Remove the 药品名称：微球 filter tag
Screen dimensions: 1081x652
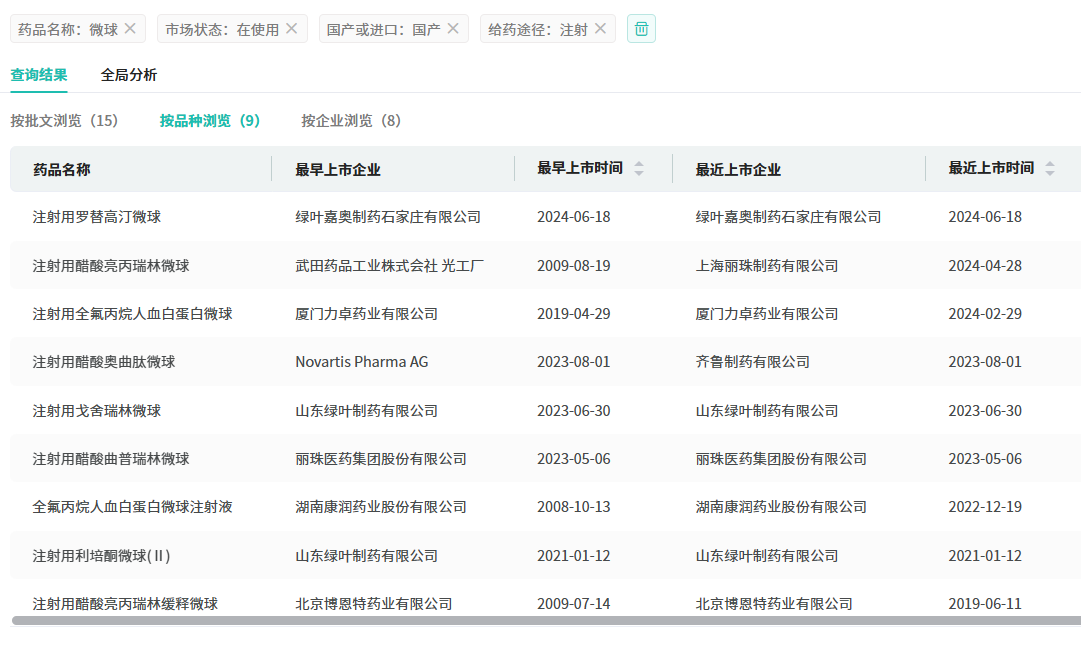[x=130, y=29]
